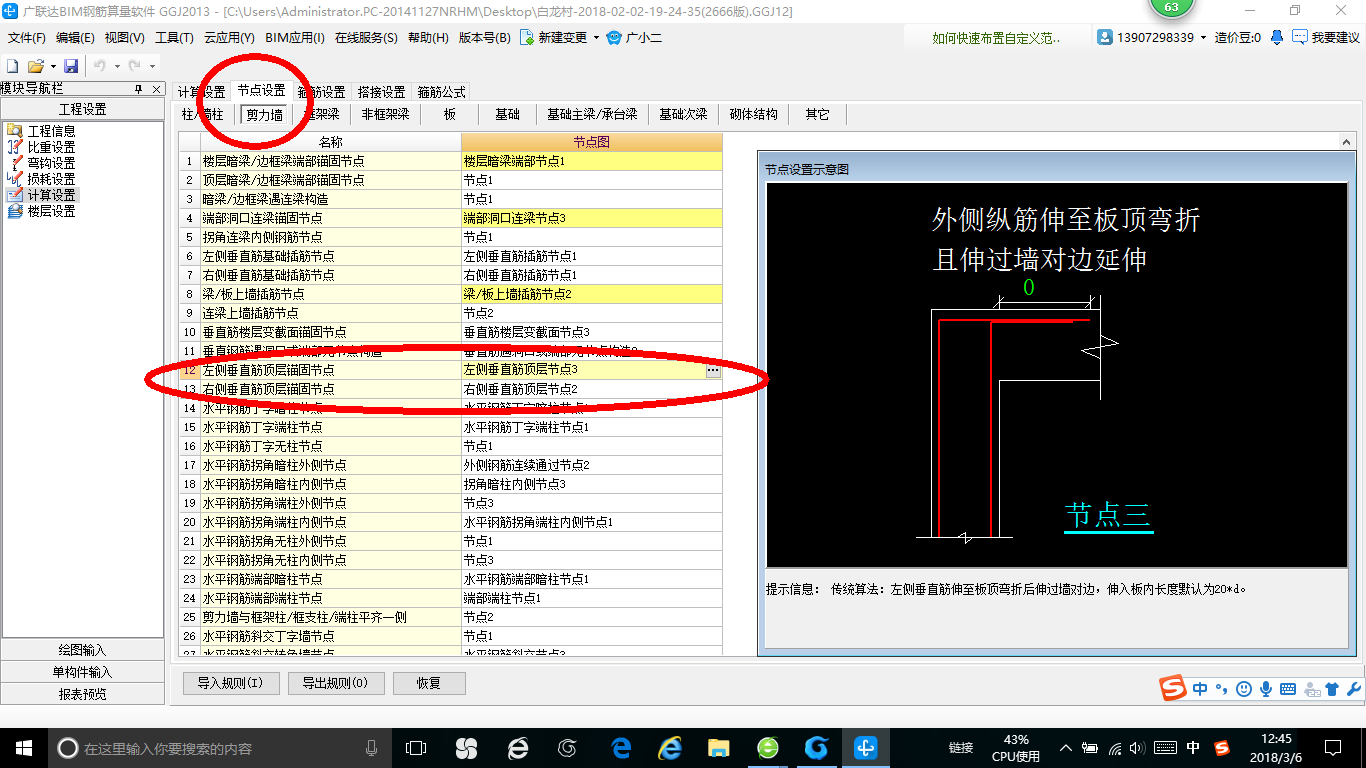Switch to 箍筋设置 tab
The height and width of the screenshot is (768, 1366).
[x=322, y=92]
